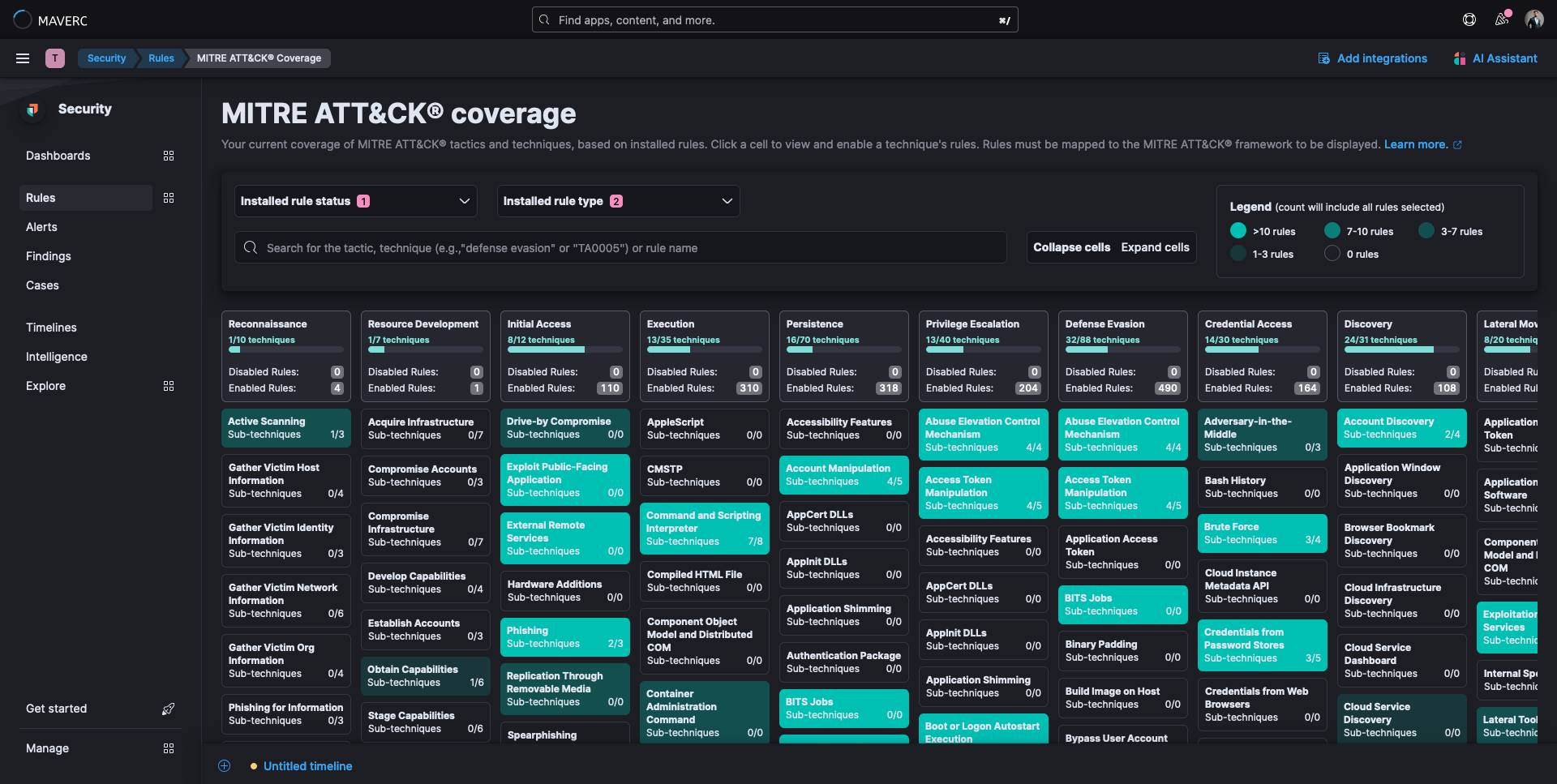Viewport: 1557px width, 784px height.
Task: Click Discovery coverage progress bar
Action: coord(1402,350)
